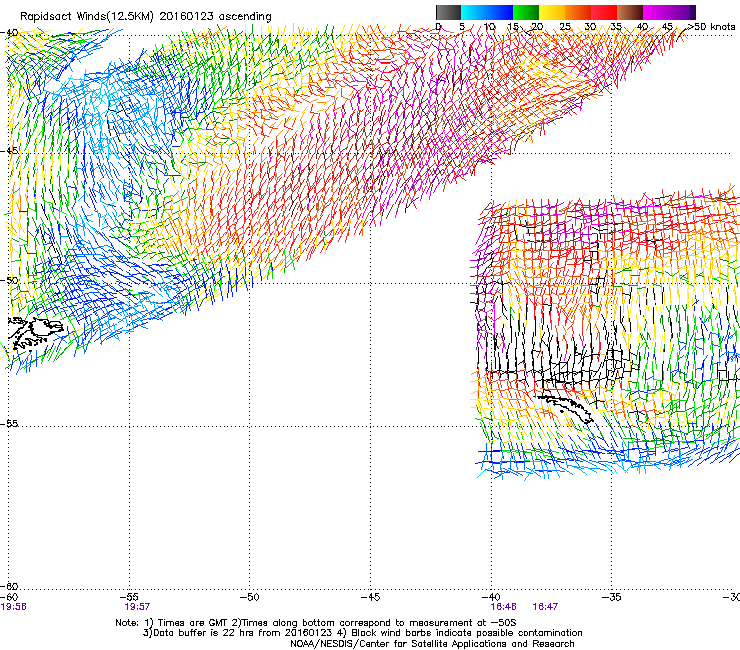Click the gray 0-5 knots color segment
Viewport: 740px width, 650px height.
449,12
